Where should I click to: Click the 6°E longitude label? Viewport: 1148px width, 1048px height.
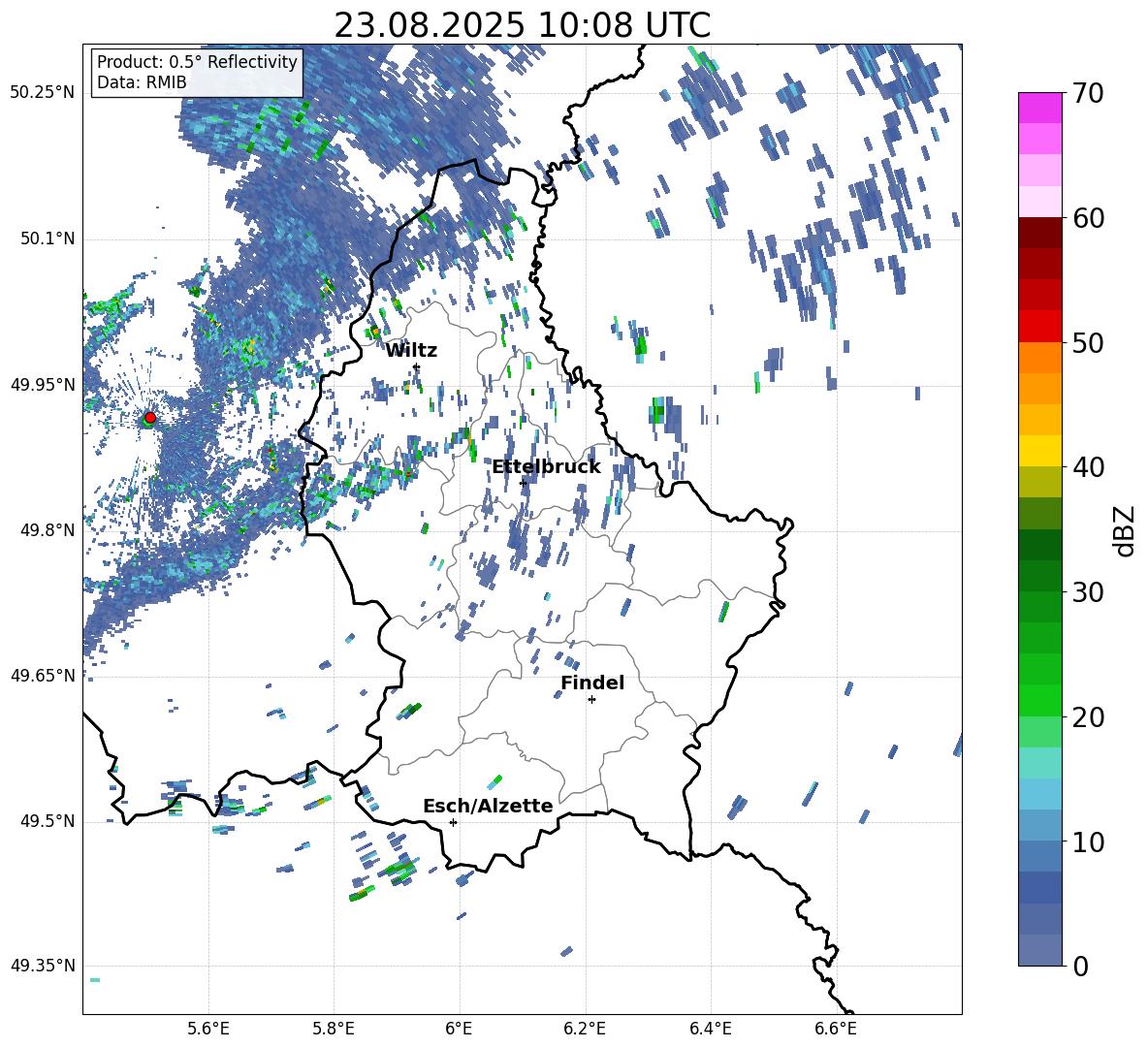(x=459, y=1030)
